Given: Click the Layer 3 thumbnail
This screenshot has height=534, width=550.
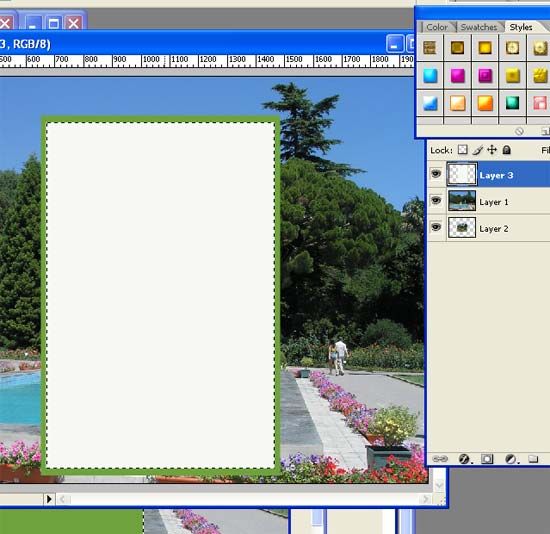Looking at the screenshot, I should pyautogui.click(x=462, y=174).
